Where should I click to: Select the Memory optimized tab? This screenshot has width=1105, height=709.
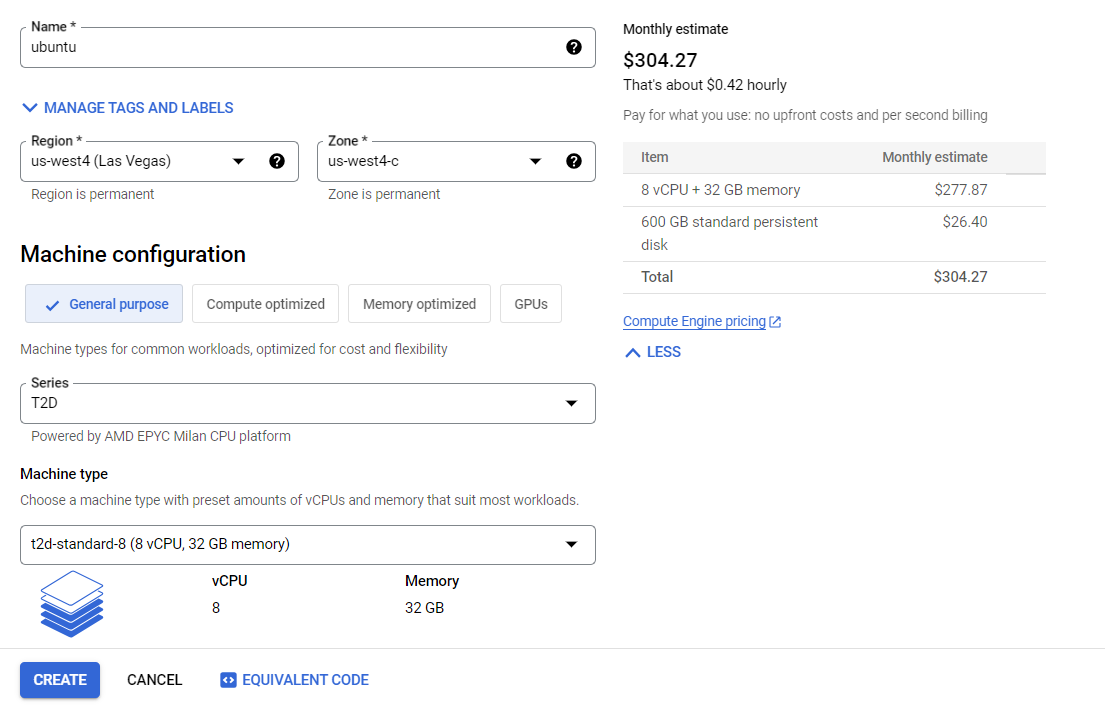coord(419,304)
